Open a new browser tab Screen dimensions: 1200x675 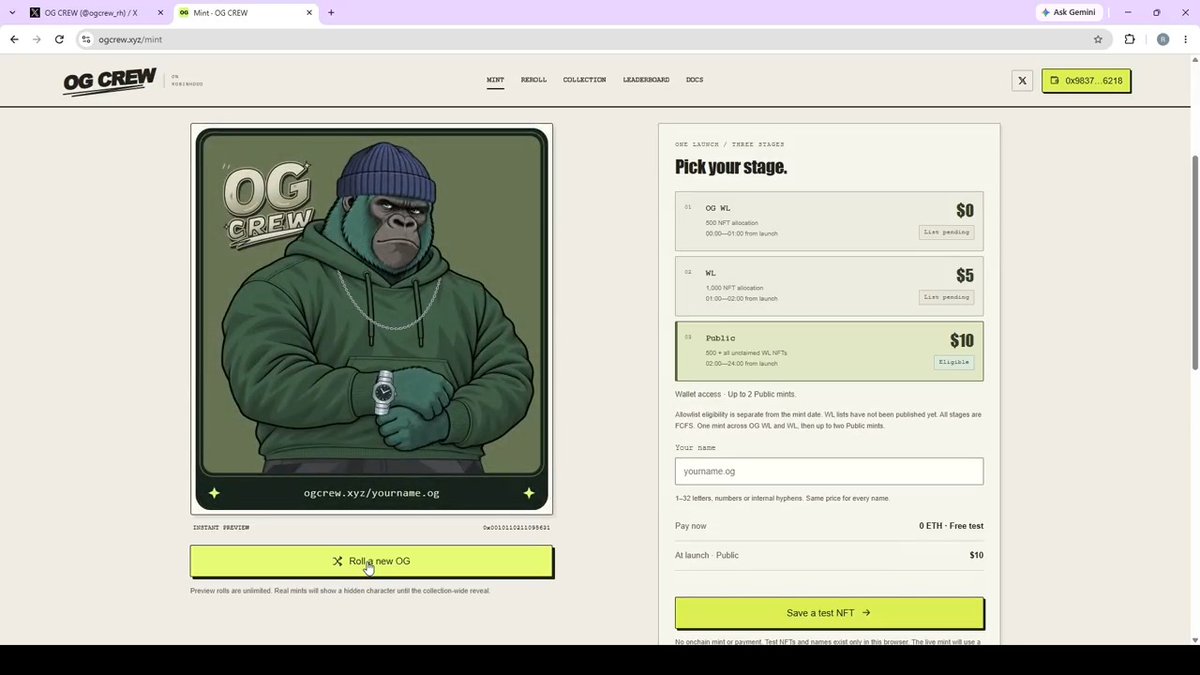tap(331, 13)
